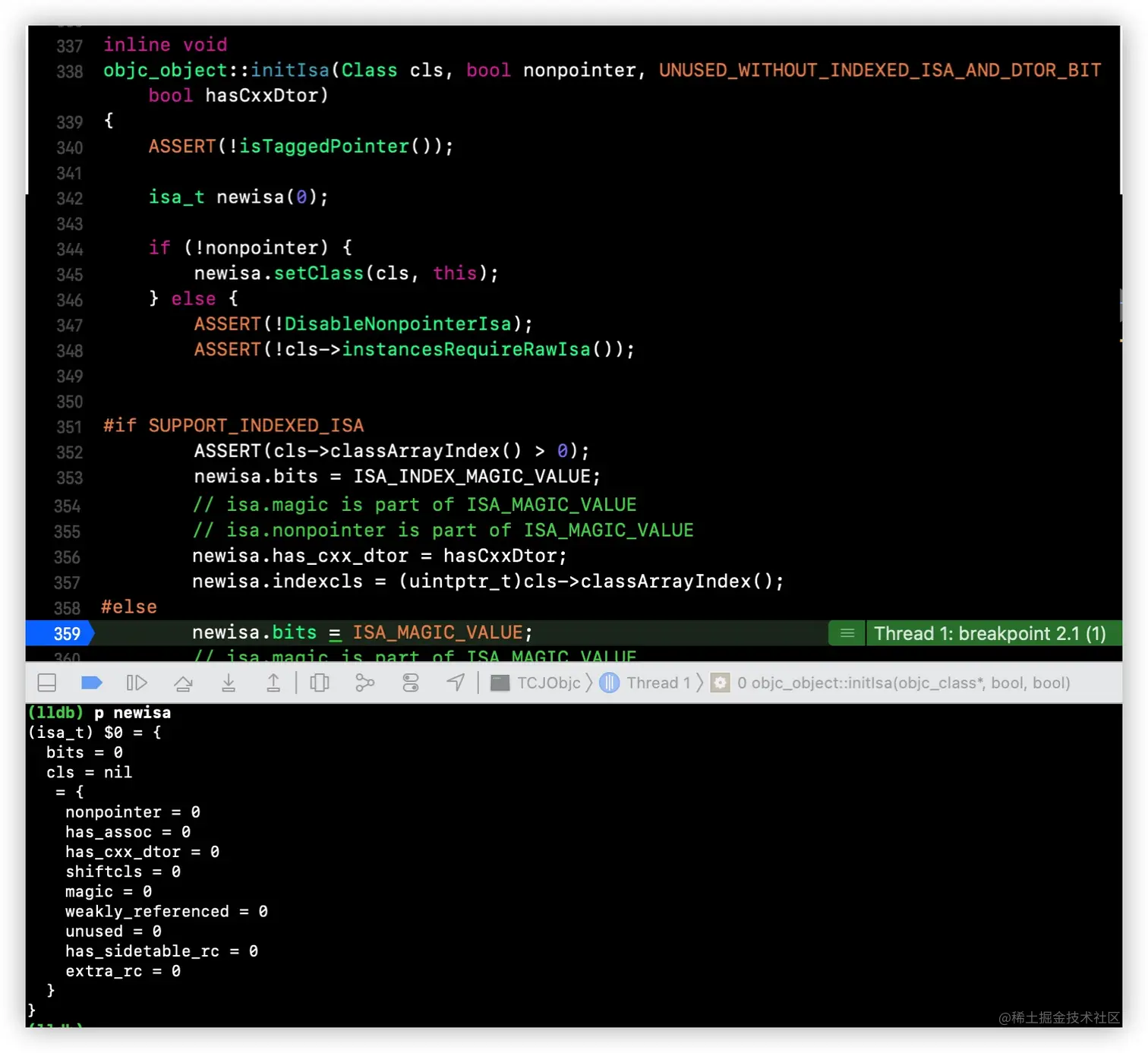This screenshot has height=1053, width=1148.
Task: Toggle environment overrides switch icon
Action: [x=411, y=683]
